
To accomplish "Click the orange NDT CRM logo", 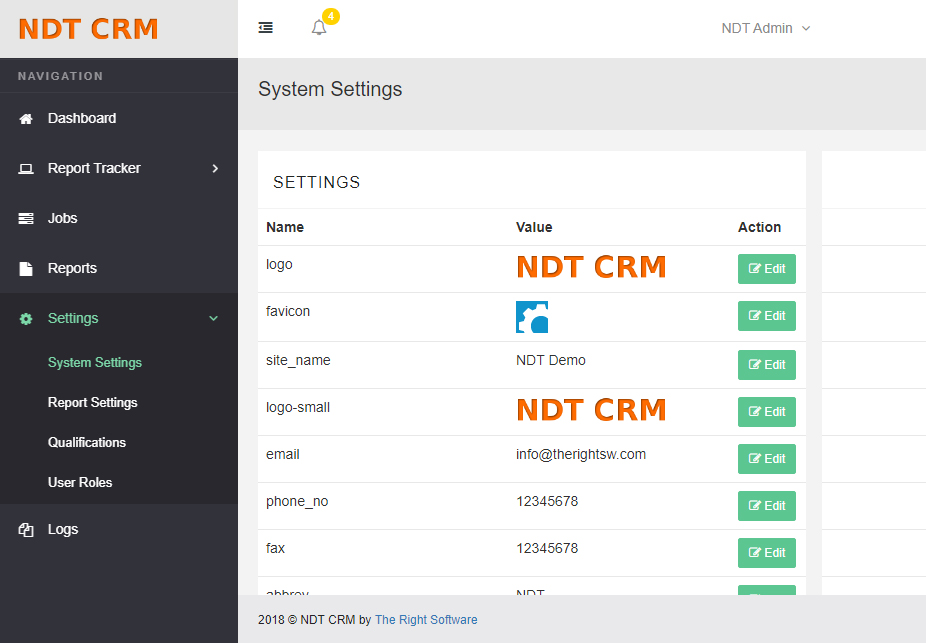I will (88, 27).
